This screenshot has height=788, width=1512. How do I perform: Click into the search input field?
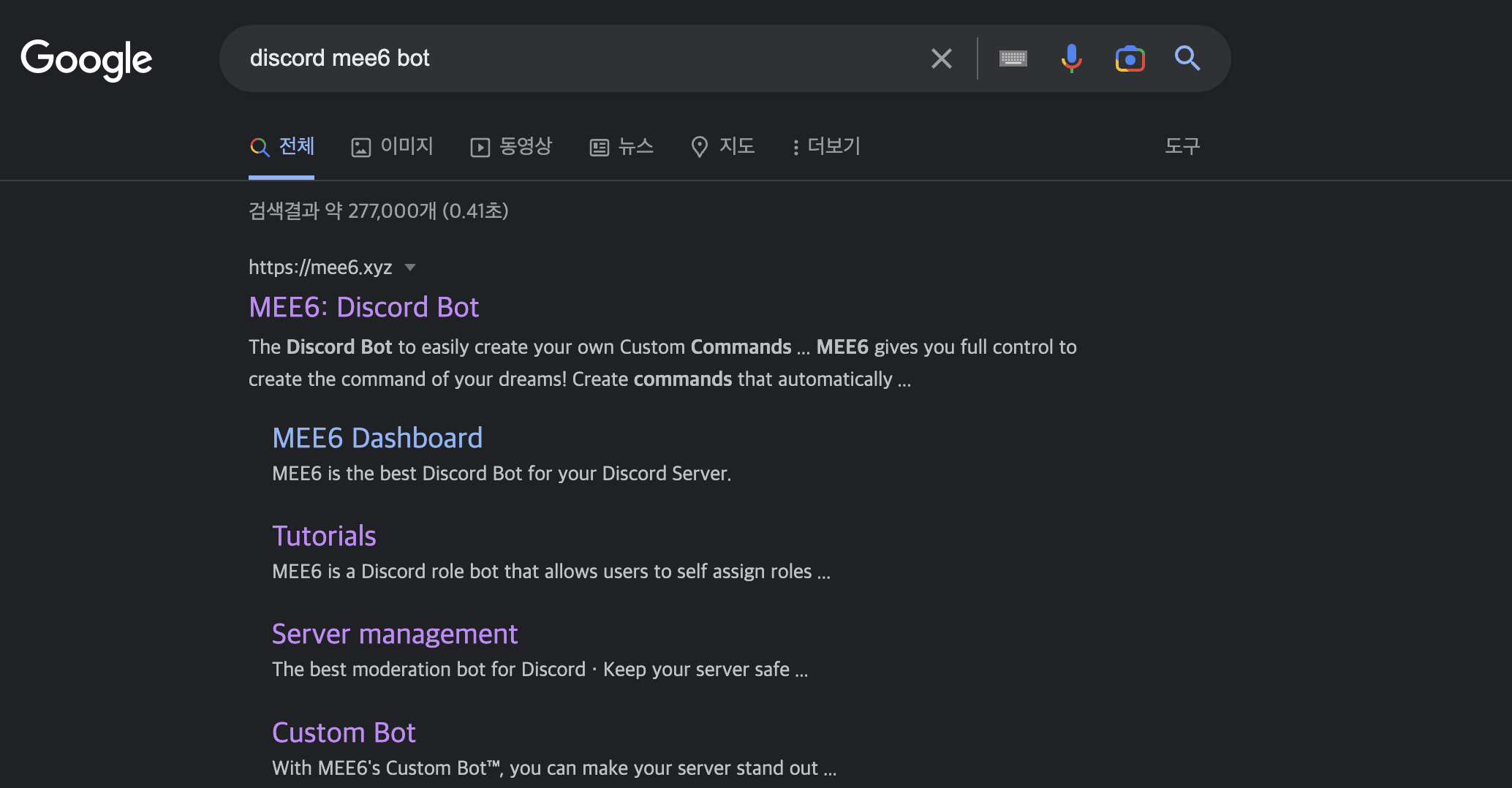578,58
